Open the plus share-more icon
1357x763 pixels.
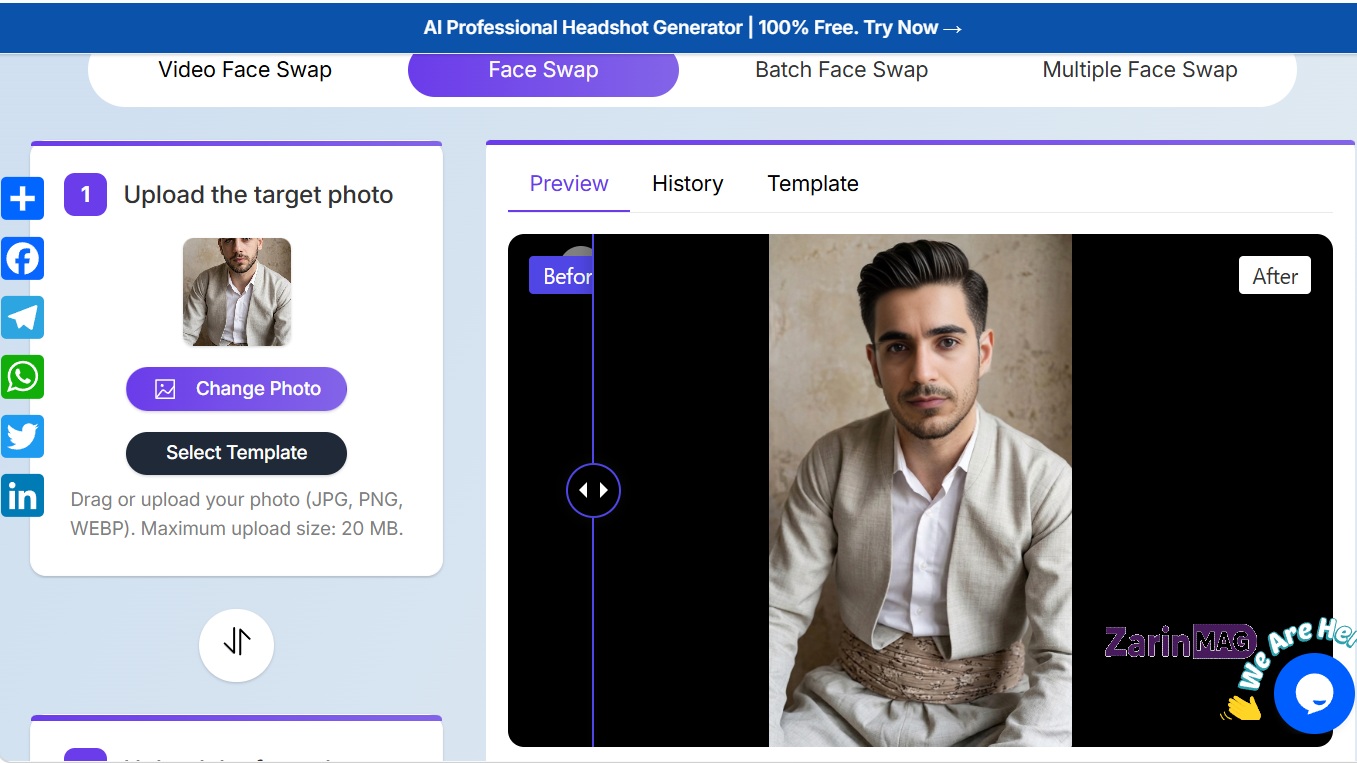pos(22,198)
